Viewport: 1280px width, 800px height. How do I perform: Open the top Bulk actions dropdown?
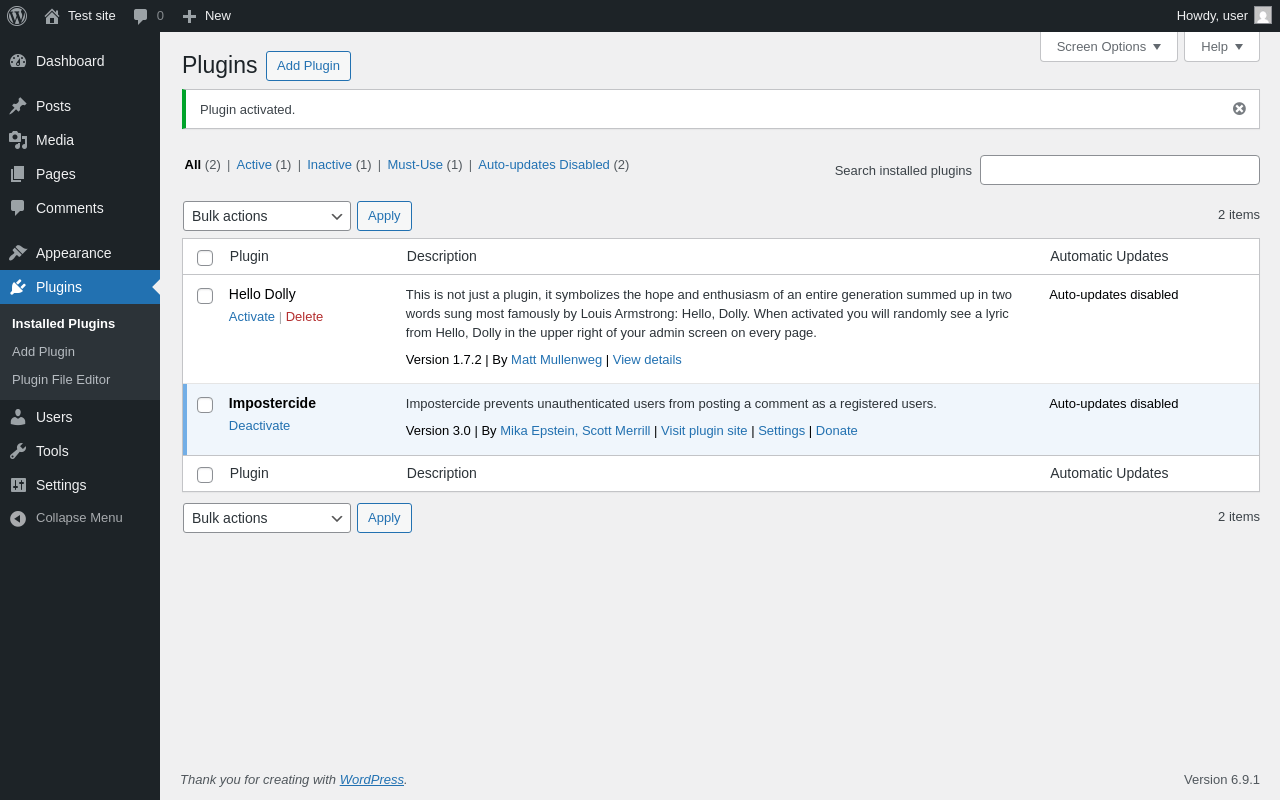(266, 216)
